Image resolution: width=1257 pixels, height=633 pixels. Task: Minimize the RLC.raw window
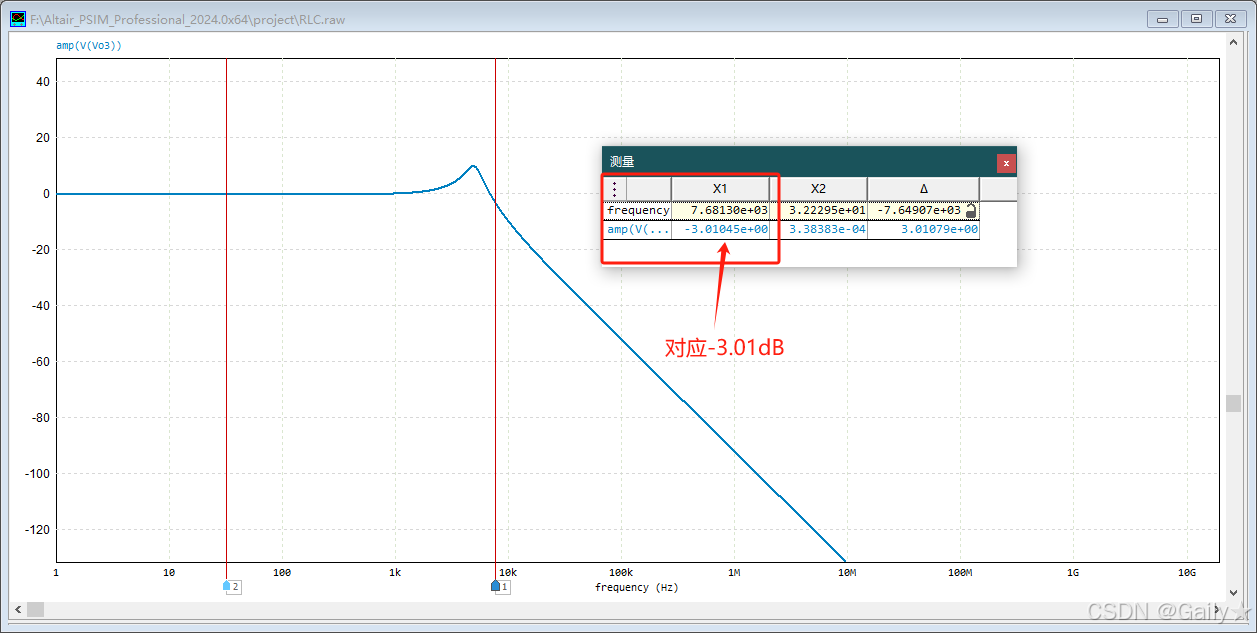click(1162, 18)
